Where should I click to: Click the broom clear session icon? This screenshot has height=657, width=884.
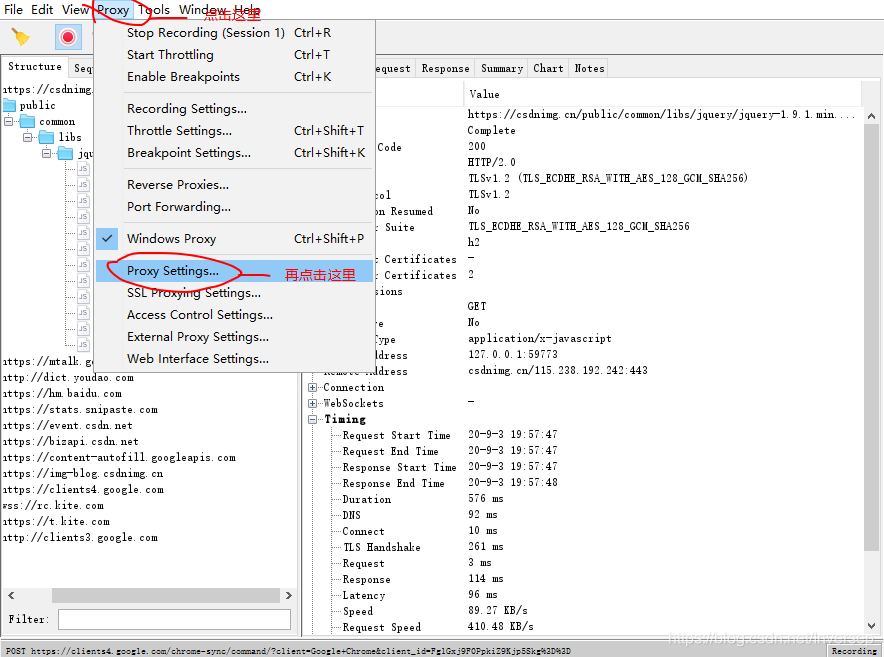[x=21, y=37]
